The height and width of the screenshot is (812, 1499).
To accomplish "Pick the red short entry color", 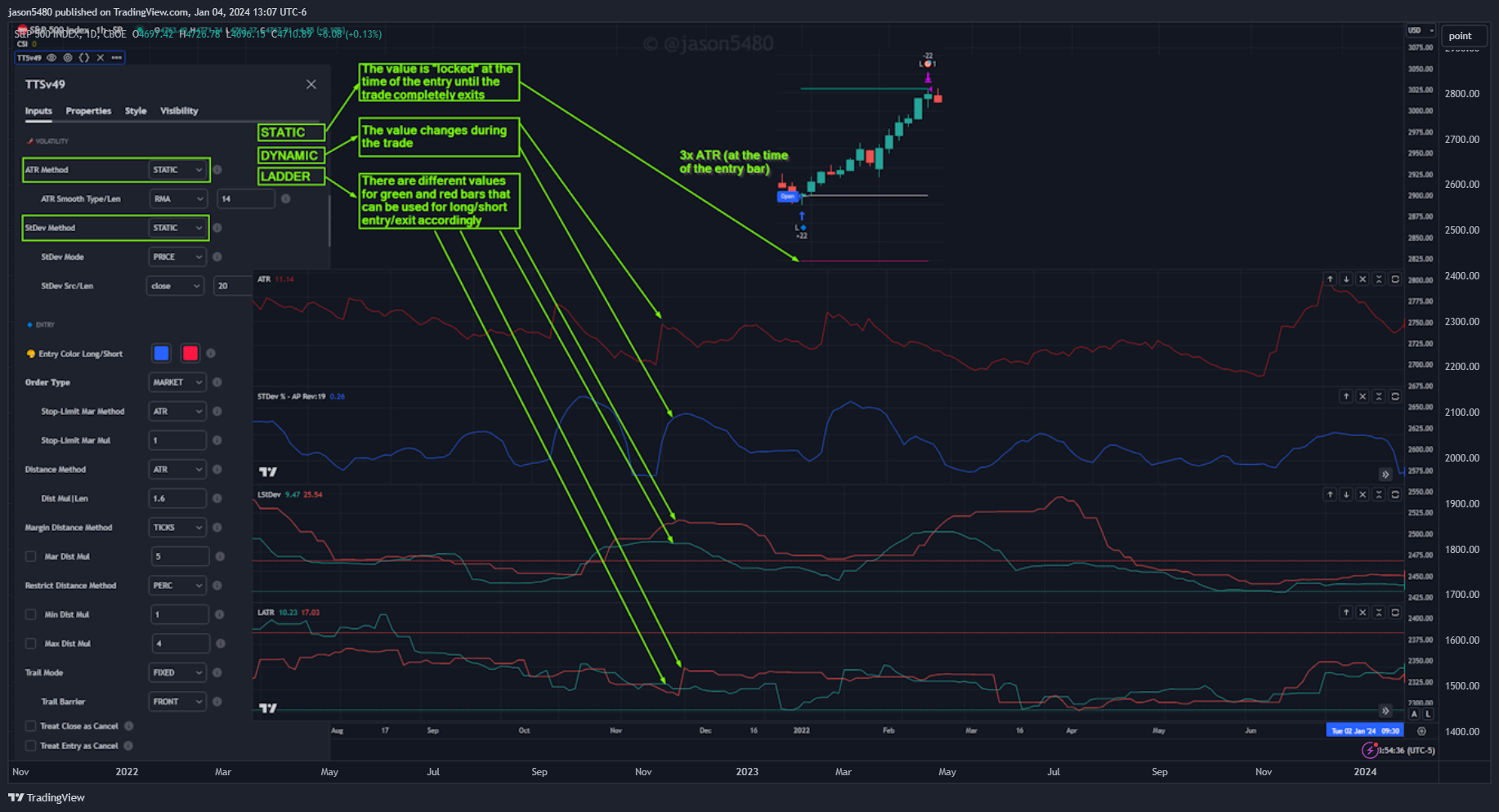I will pos(190,353).
